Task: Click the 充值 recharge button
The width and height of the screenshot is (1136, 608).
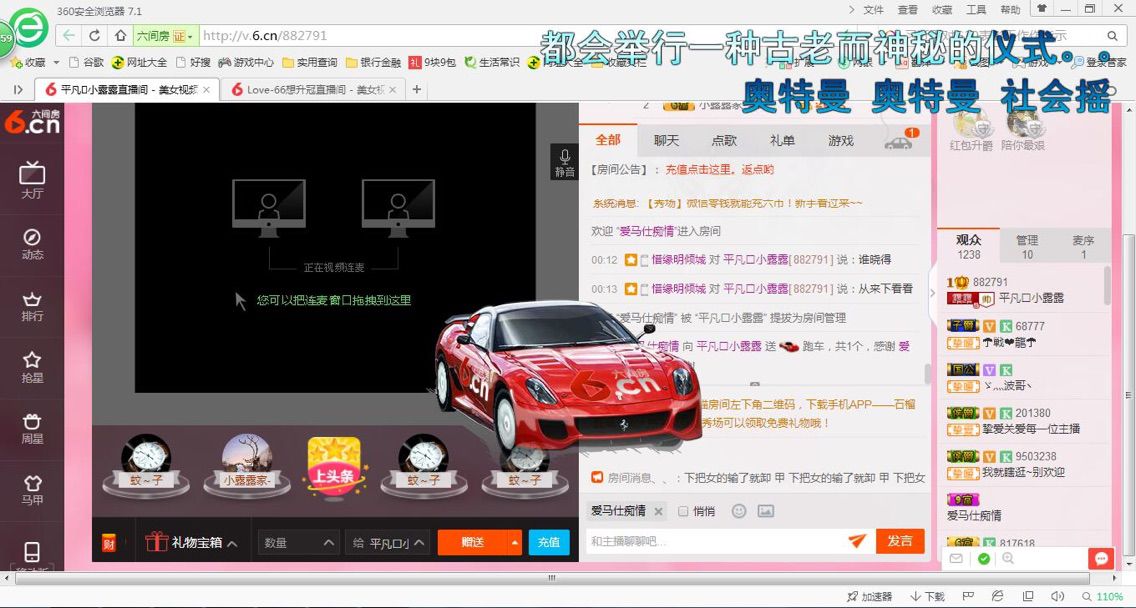Action: (x=548, y=542)
